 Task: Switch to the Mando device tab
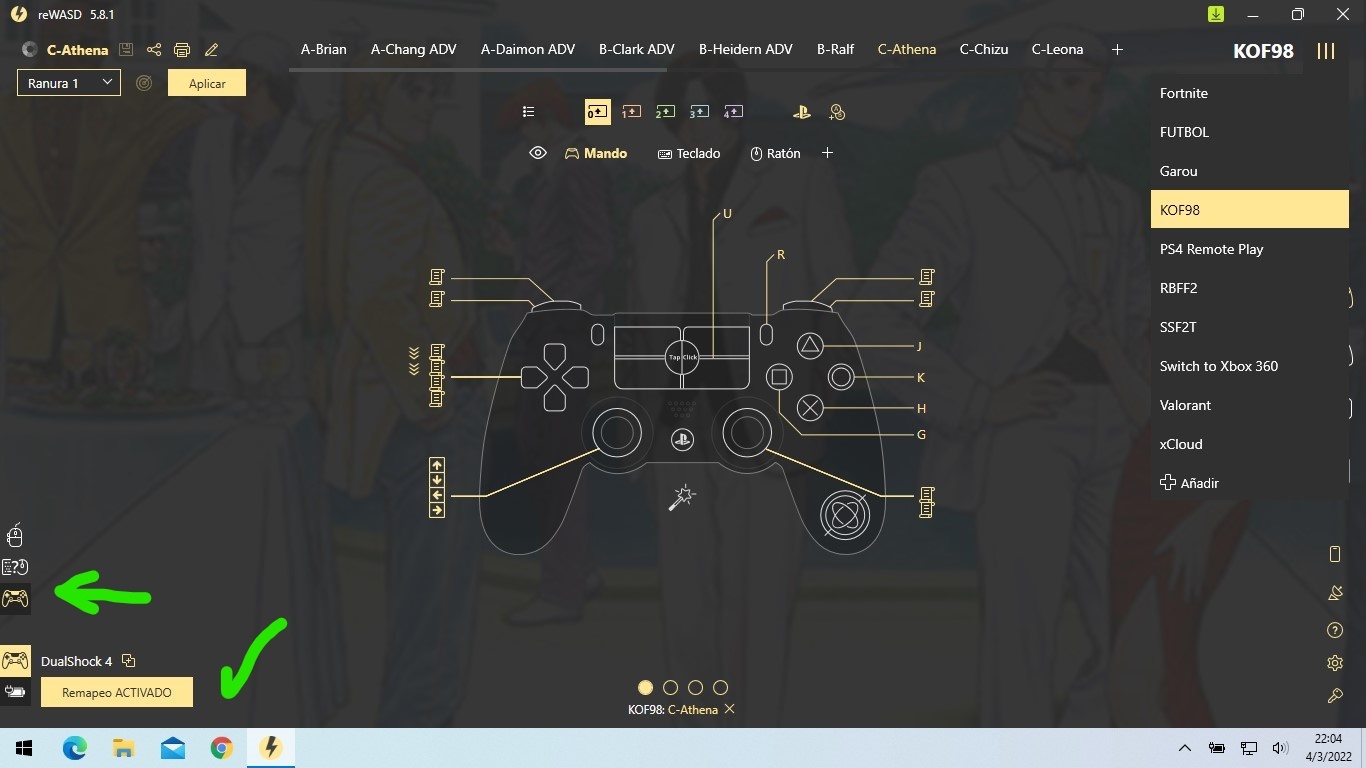point(596,153)
